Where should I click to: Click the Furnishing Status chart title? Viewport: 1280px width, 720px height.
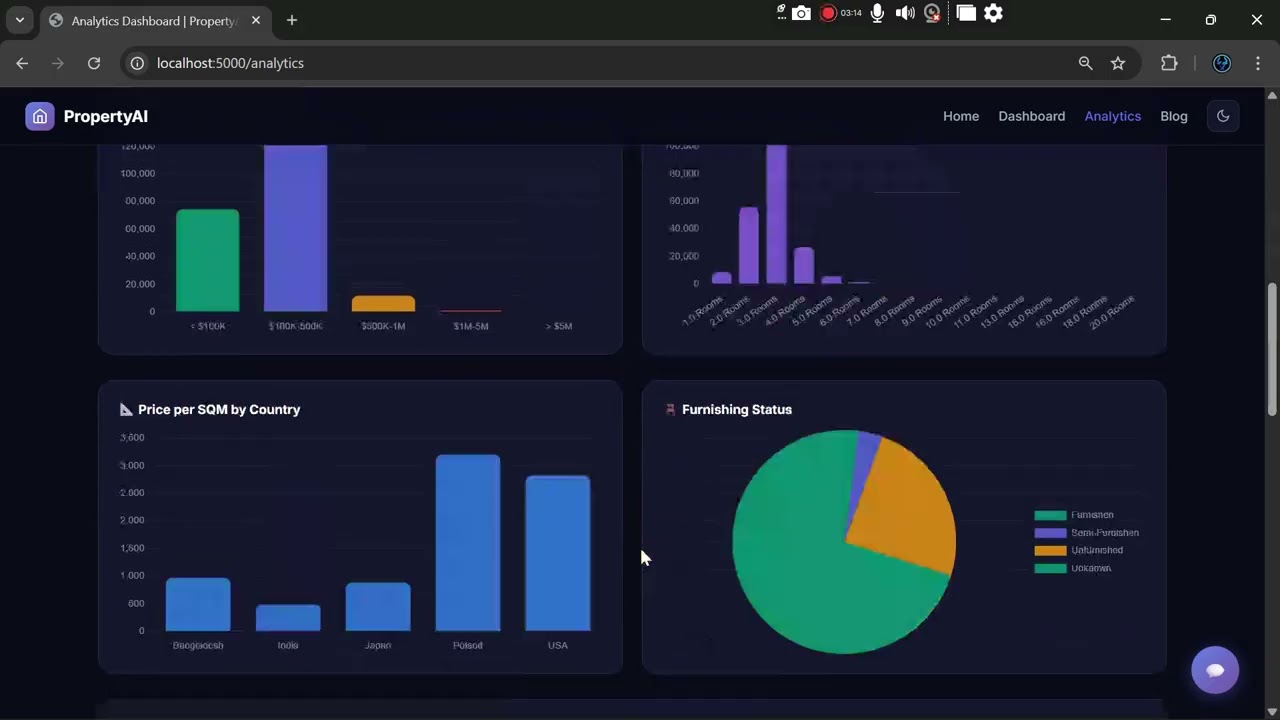[x=737, y=409]
